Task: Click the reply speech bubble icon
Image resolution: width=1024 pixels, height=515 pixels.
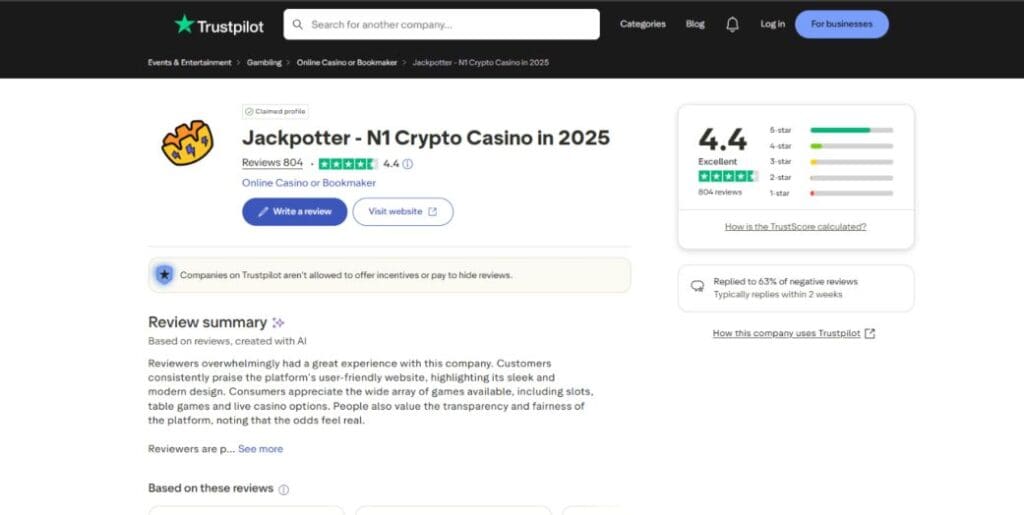Action: [x=697, y=286]
